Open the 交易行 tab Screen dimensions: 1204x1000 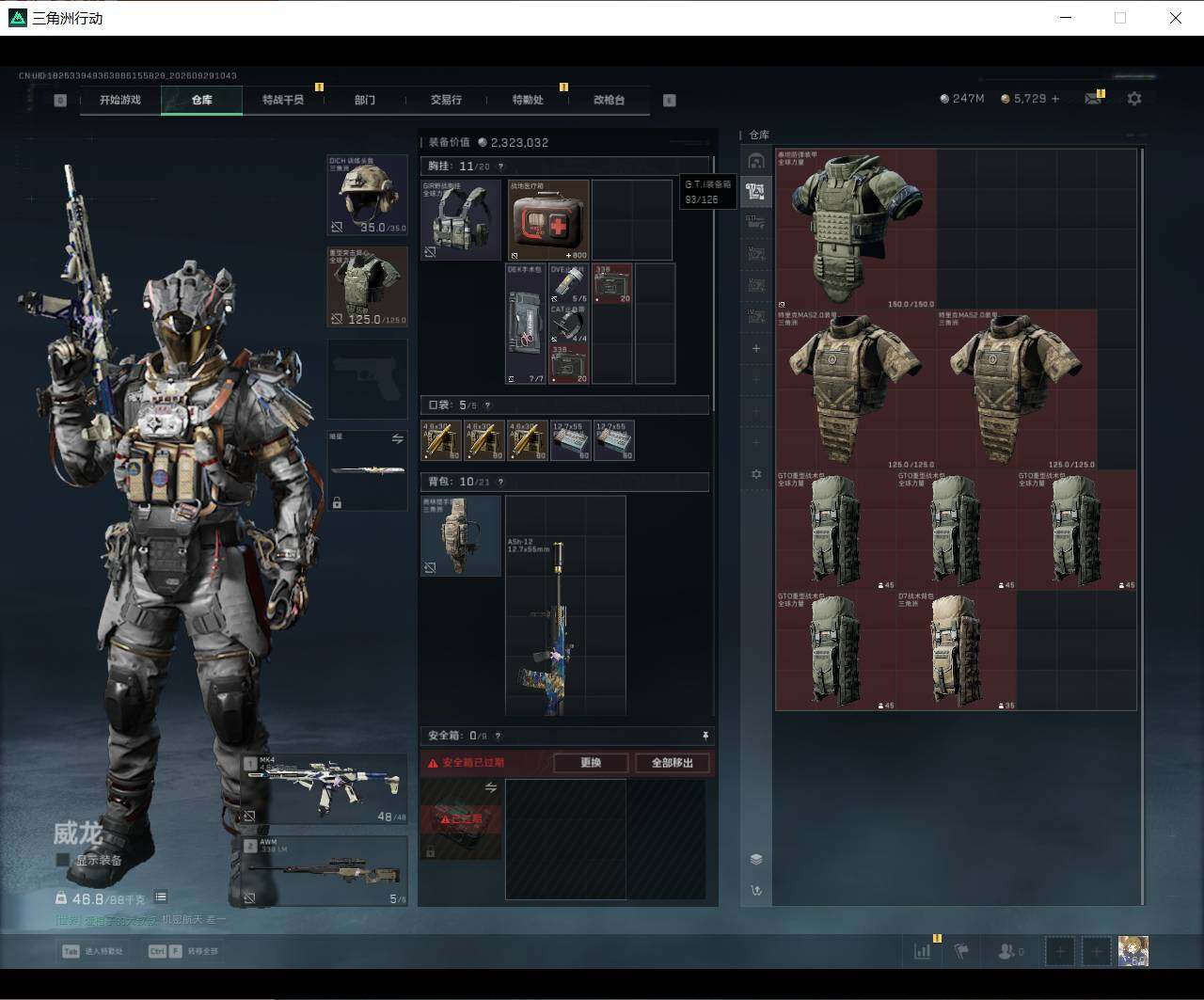[x=446, y=100]
